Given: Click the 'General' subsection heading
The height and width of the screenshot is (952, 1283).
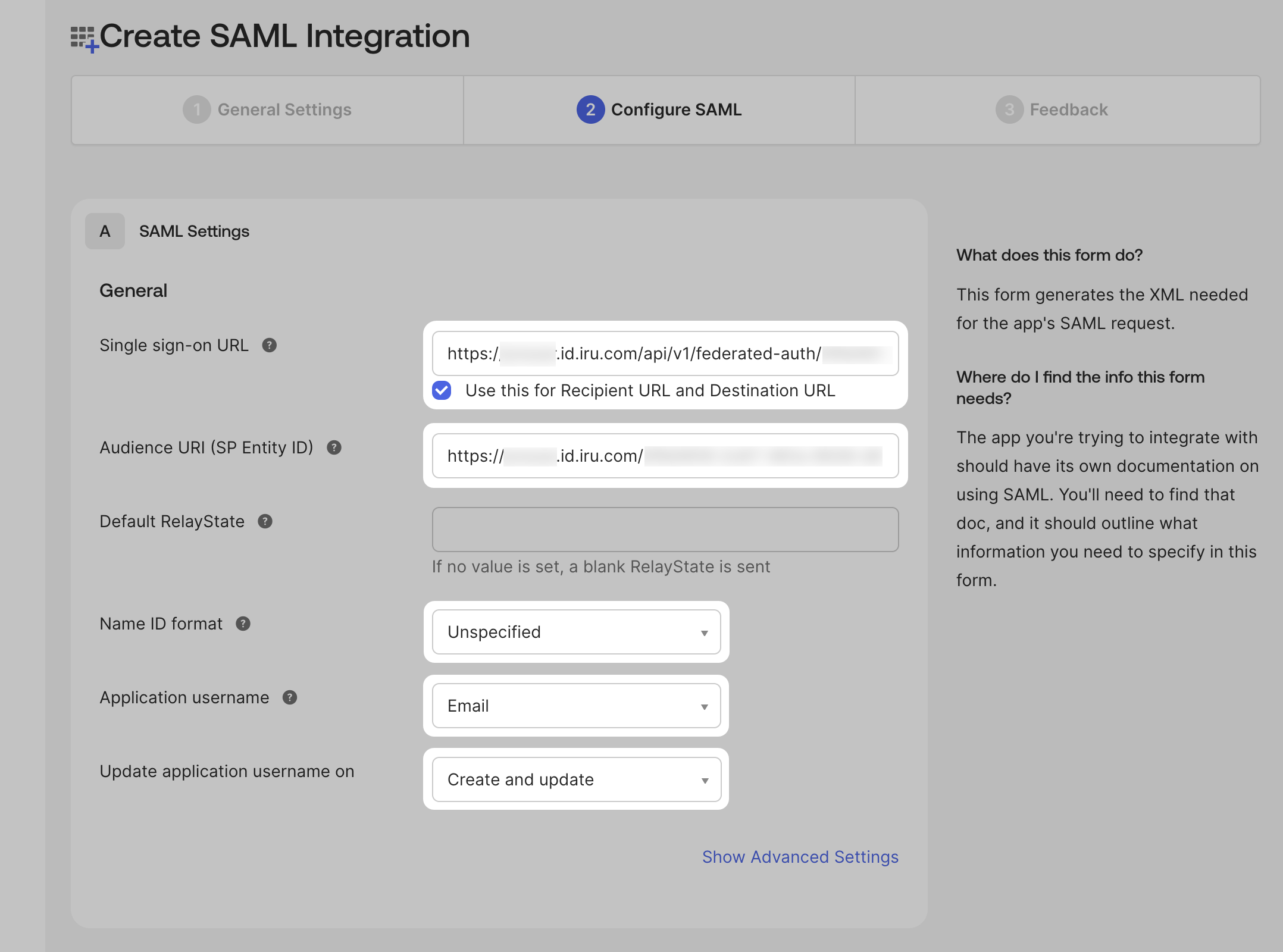Looking at the screenshot, I should [133, 290].
